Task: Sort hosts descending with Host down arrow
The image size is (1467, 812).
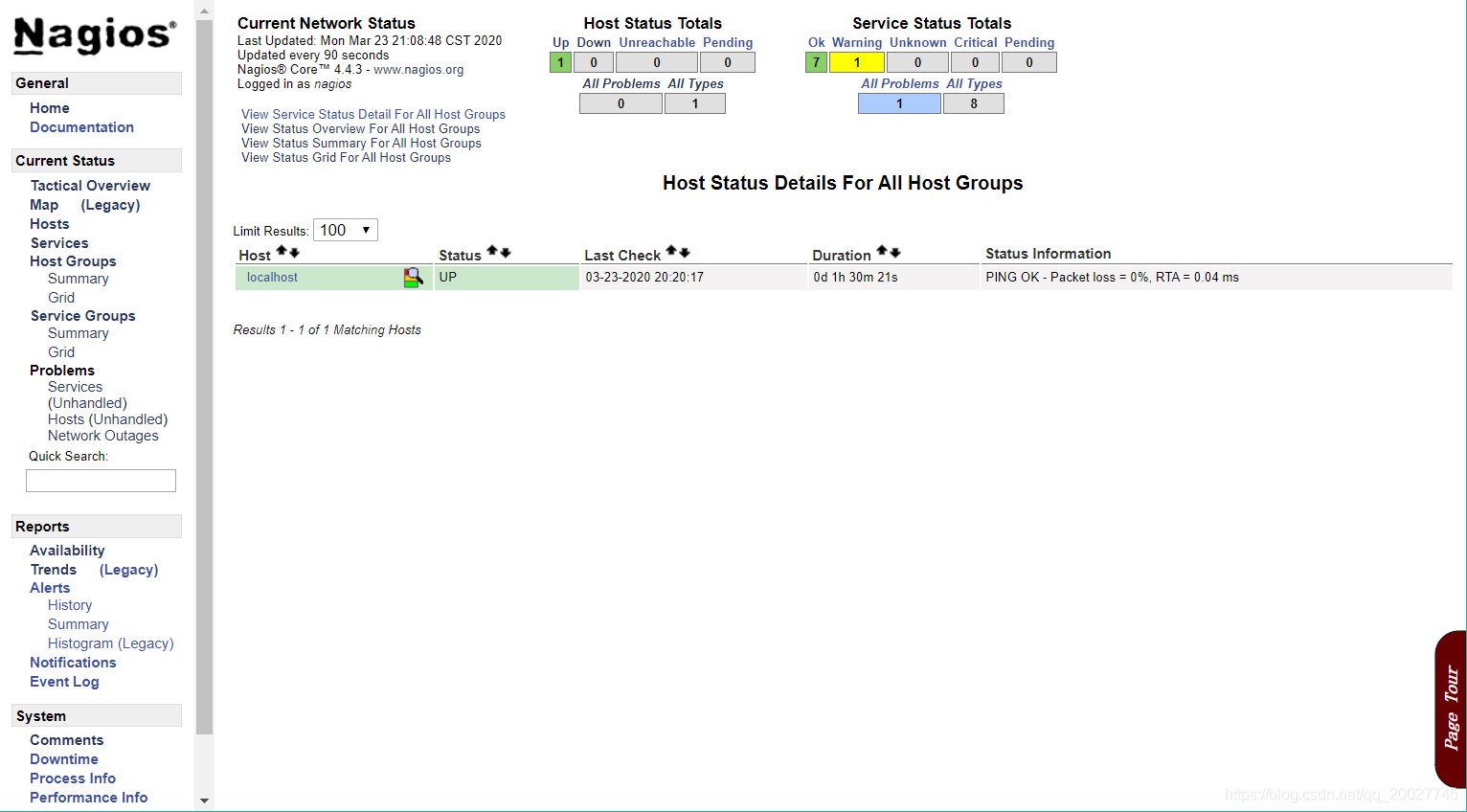Action: [x=295, y=253]
